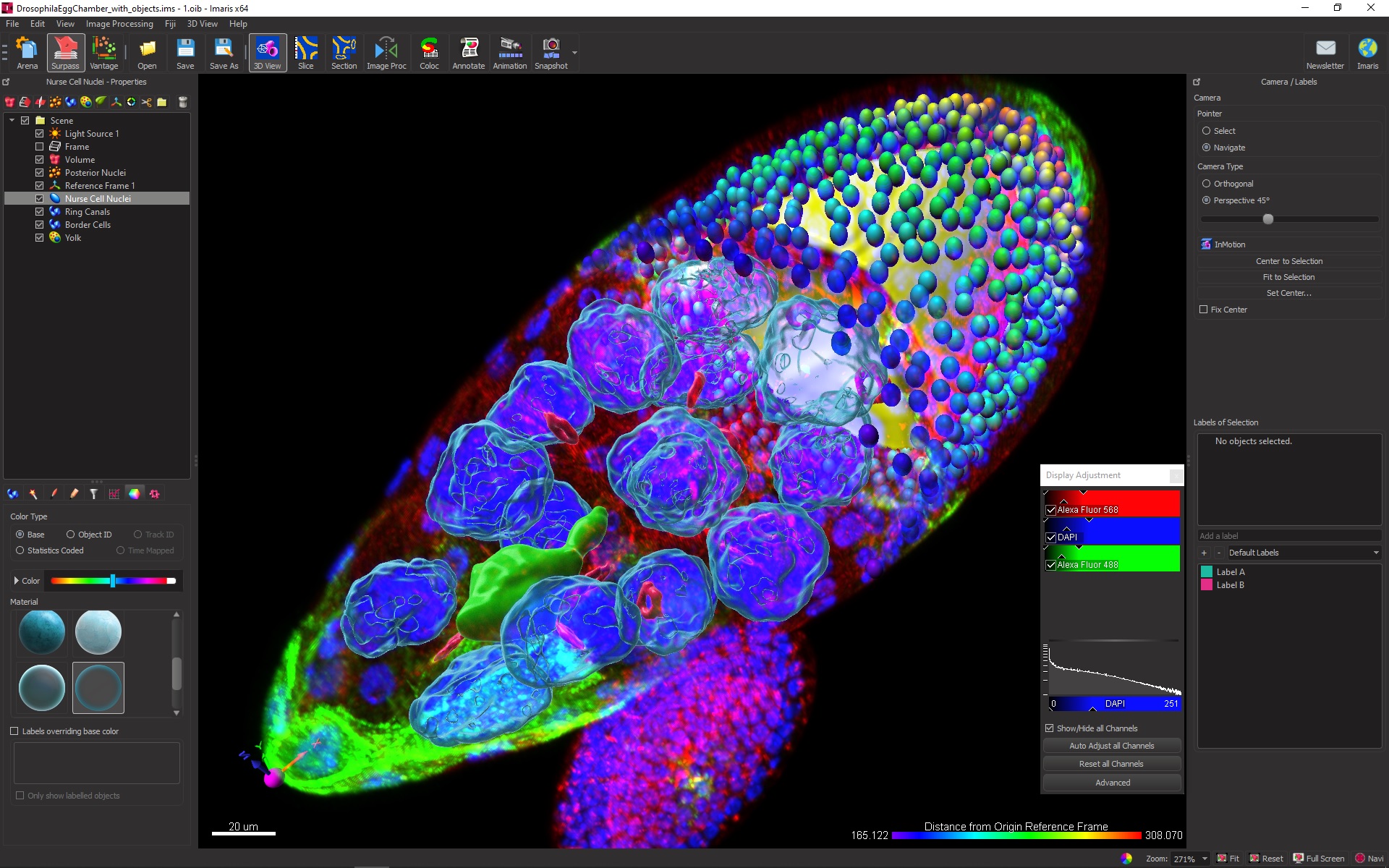Open the Coloc tool
Screen dimensions: 1389x868
pyautogui.click(x=429, y=53)
